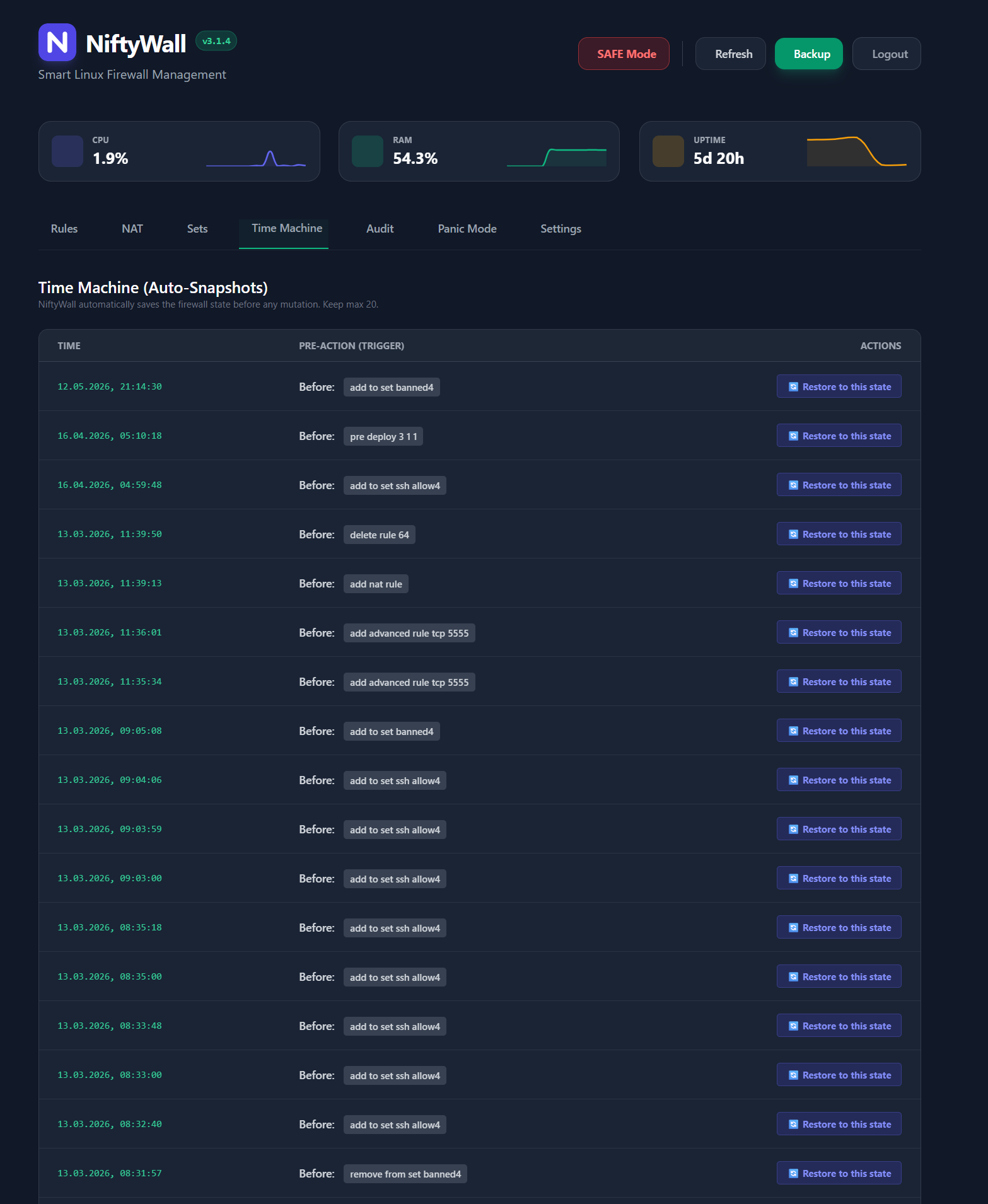The image size is (988, 1204).
Task: Click the 'delete rule 64' trigger tag
Action: [x=380, y=535]
